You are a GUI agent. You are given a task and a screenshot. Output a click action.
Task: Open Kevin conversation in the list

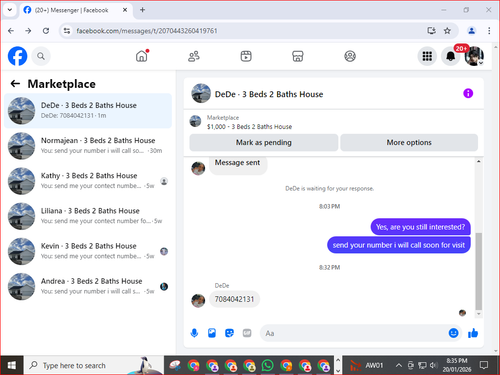coord(88,251)
